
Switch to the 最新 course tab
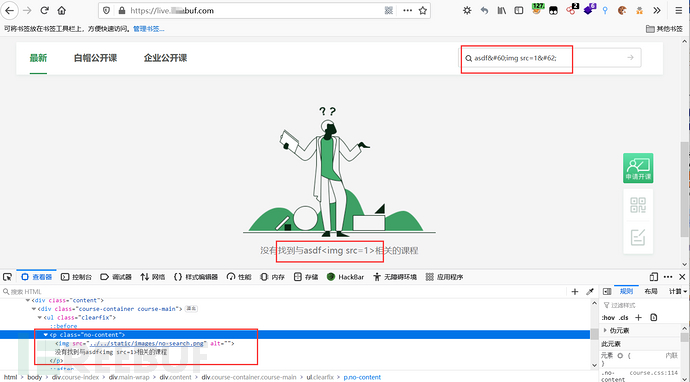click(38, 58)
